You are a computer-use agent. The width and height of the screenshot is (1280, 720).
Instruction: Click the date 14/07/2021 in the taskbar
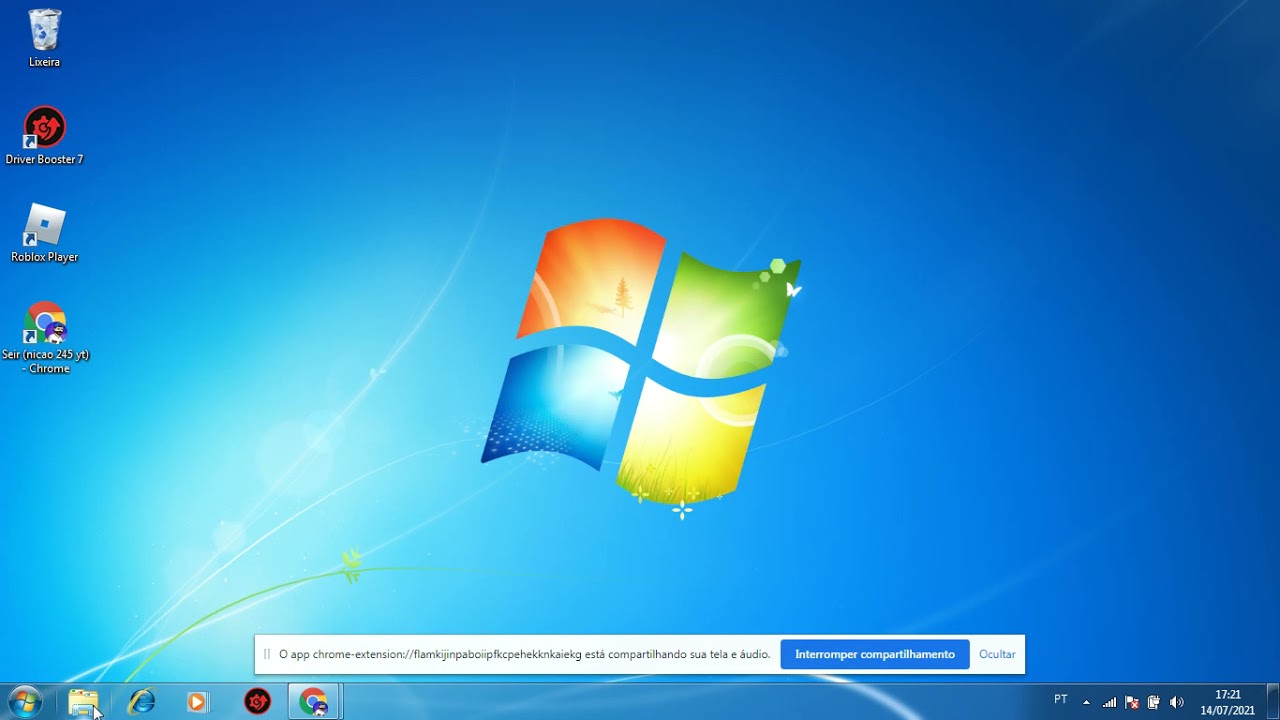1228,710
